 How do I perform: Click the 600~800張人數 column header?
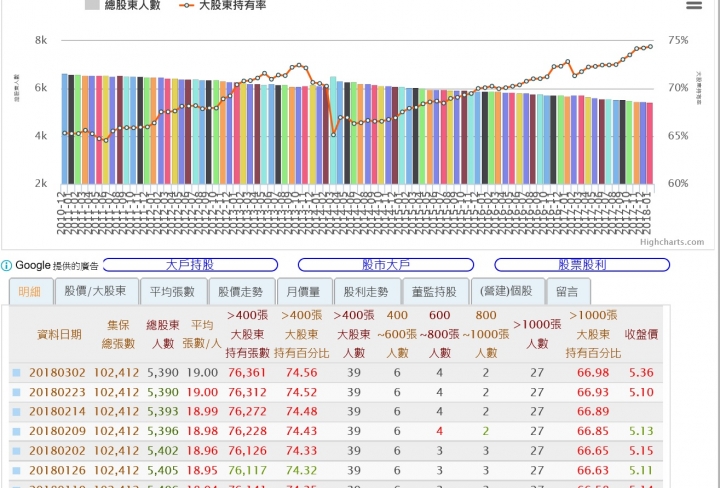(439, 334)
